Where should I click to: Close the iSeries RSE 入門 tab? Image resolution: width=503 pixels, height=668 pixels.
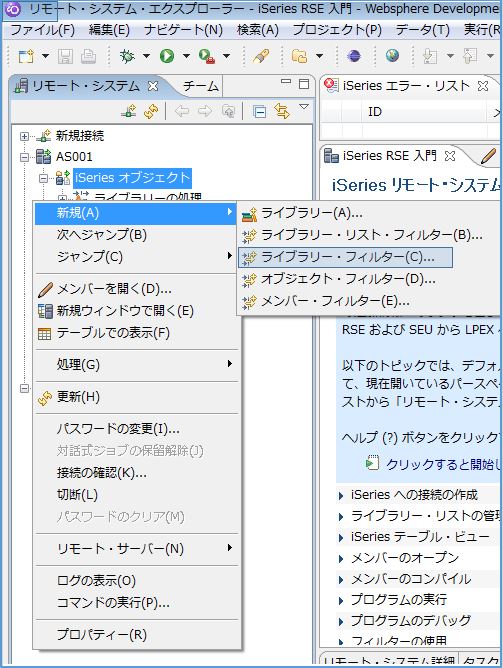[x=450, y=156]
